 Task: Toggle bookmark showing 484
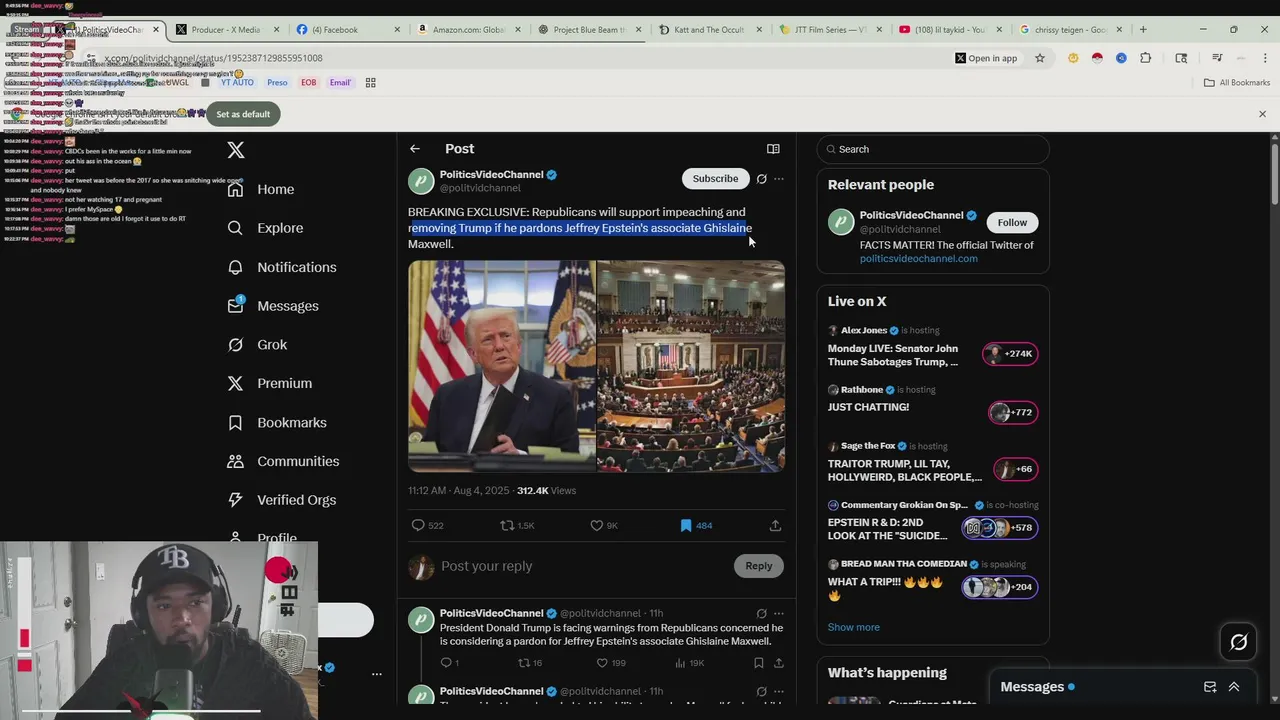696,525
